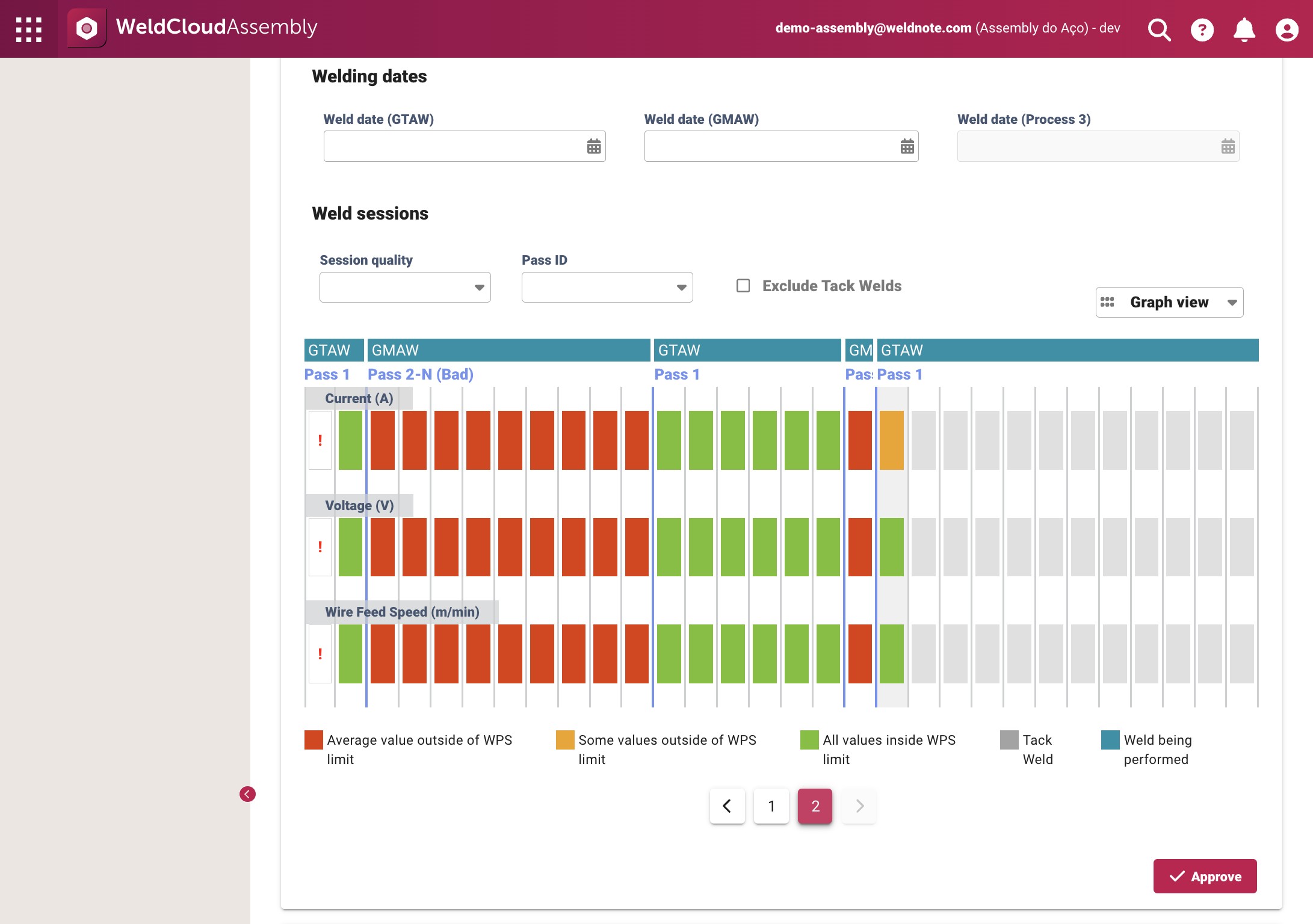Open the first Pass 1 link

(x=327, y=374)
